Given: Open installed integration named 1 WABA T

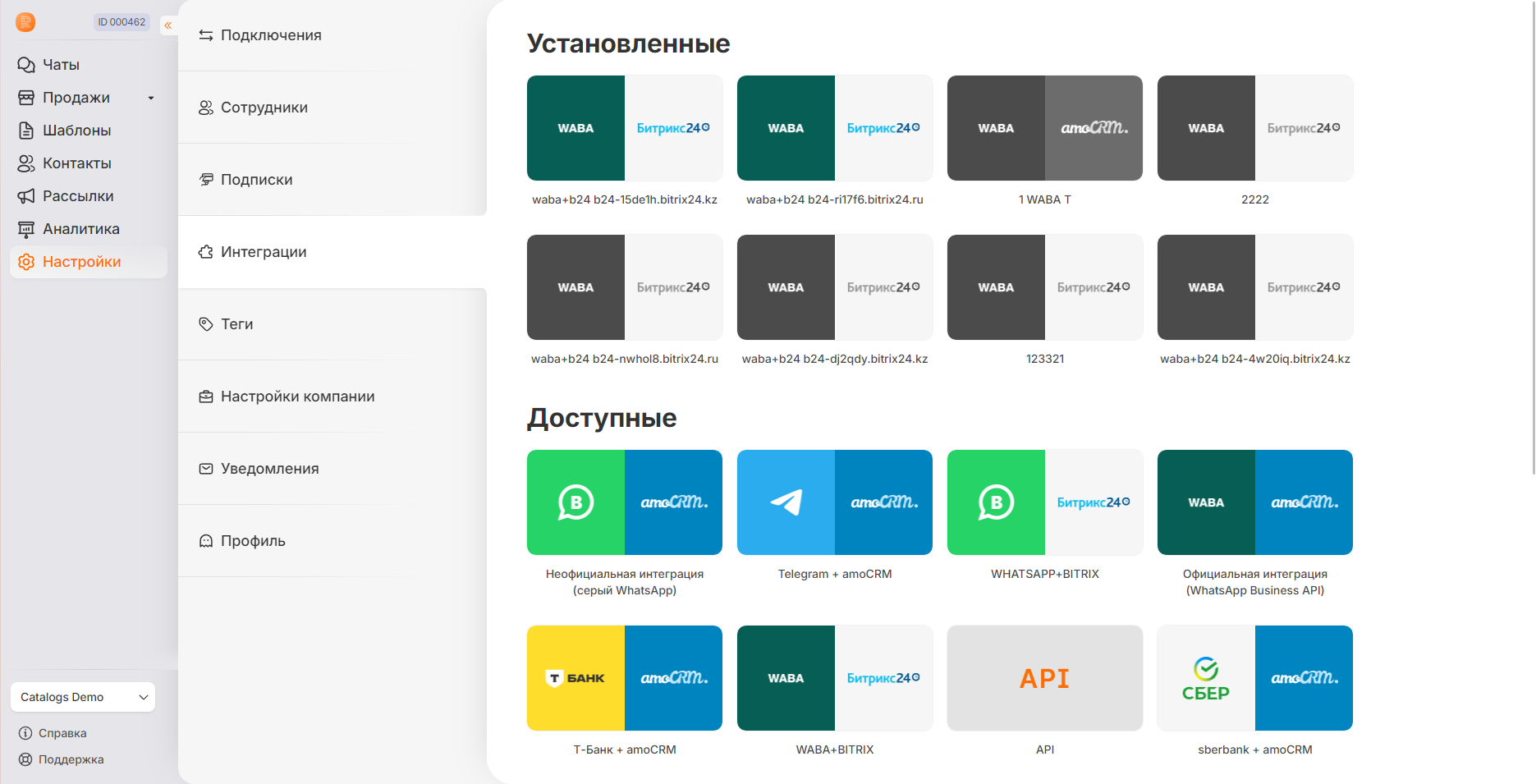Looking at the screenshot, I should click(x=1044, y=128).
